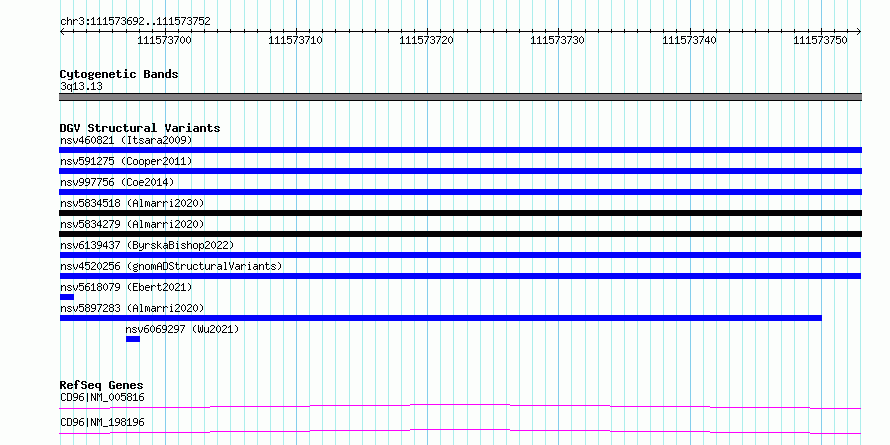
Task: Click the ruler's right arrowhead
Action: tap(859, 32)
